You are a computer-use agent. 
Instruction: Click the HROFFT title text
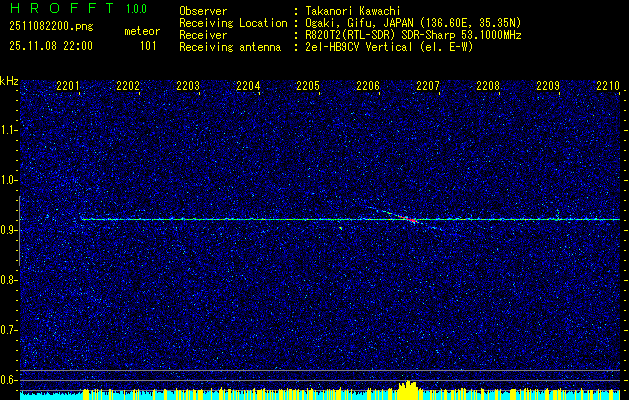click(62, 8)
